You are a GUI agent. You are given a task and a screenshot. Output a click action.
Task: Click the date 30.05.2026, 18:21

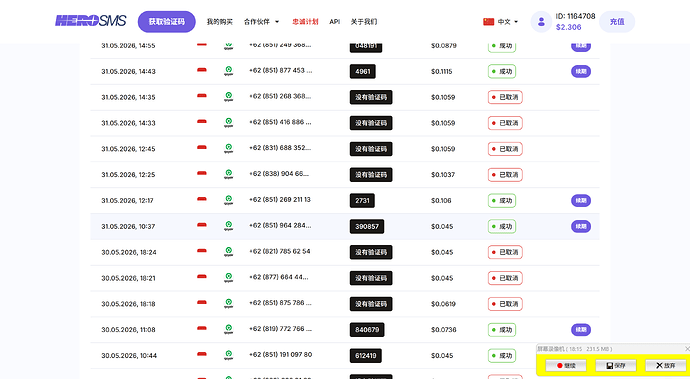[128, 278]
